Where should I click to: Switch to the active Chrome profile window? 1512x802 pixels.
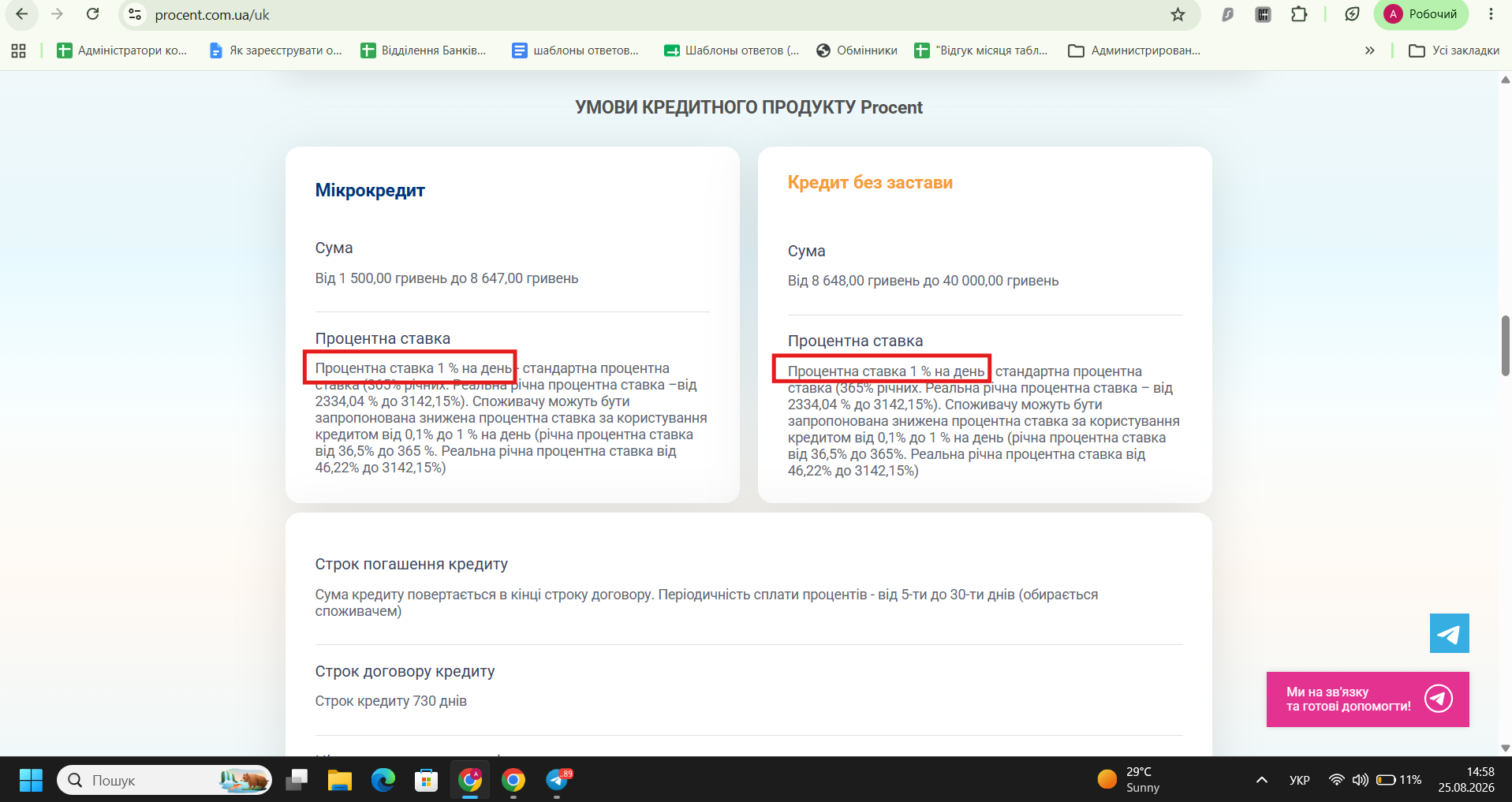(470, 780)
